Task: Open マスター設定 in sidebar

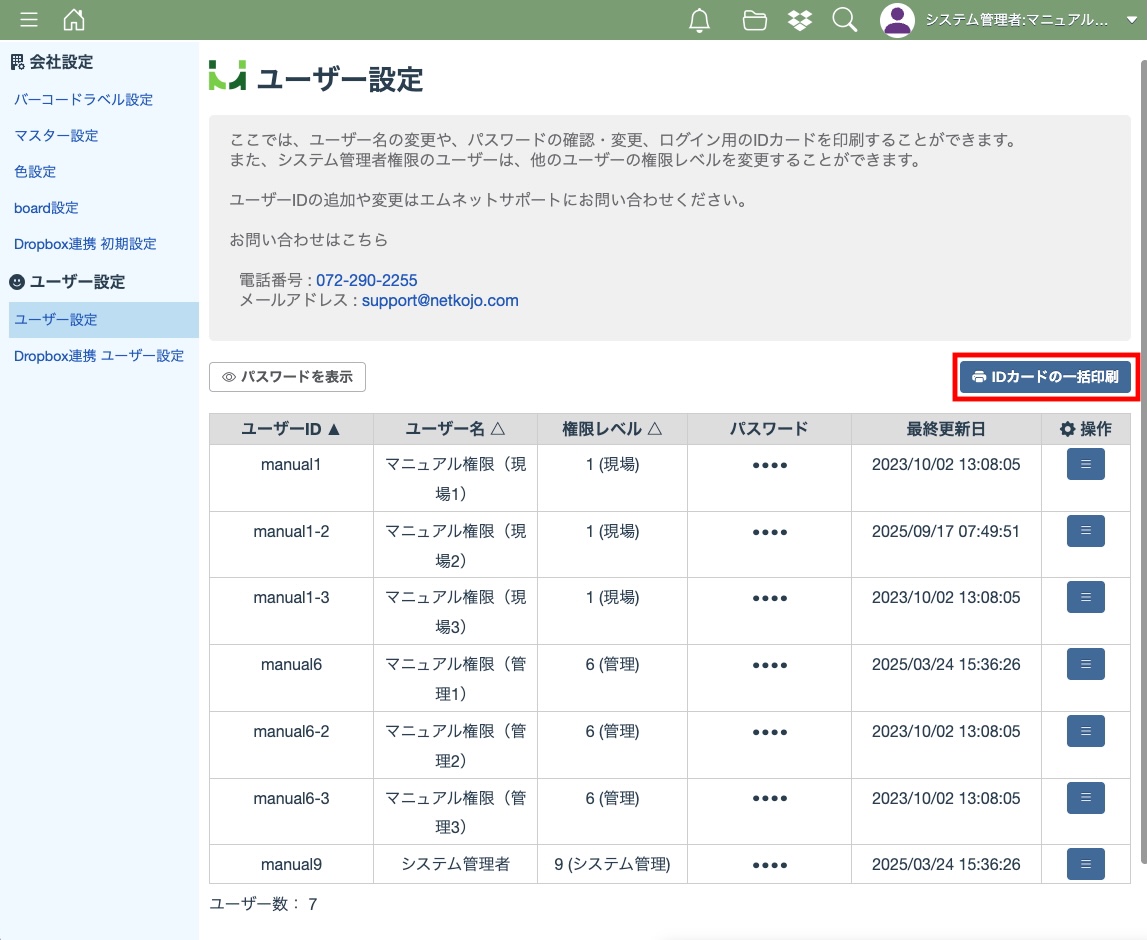Action: pos(56,136)
